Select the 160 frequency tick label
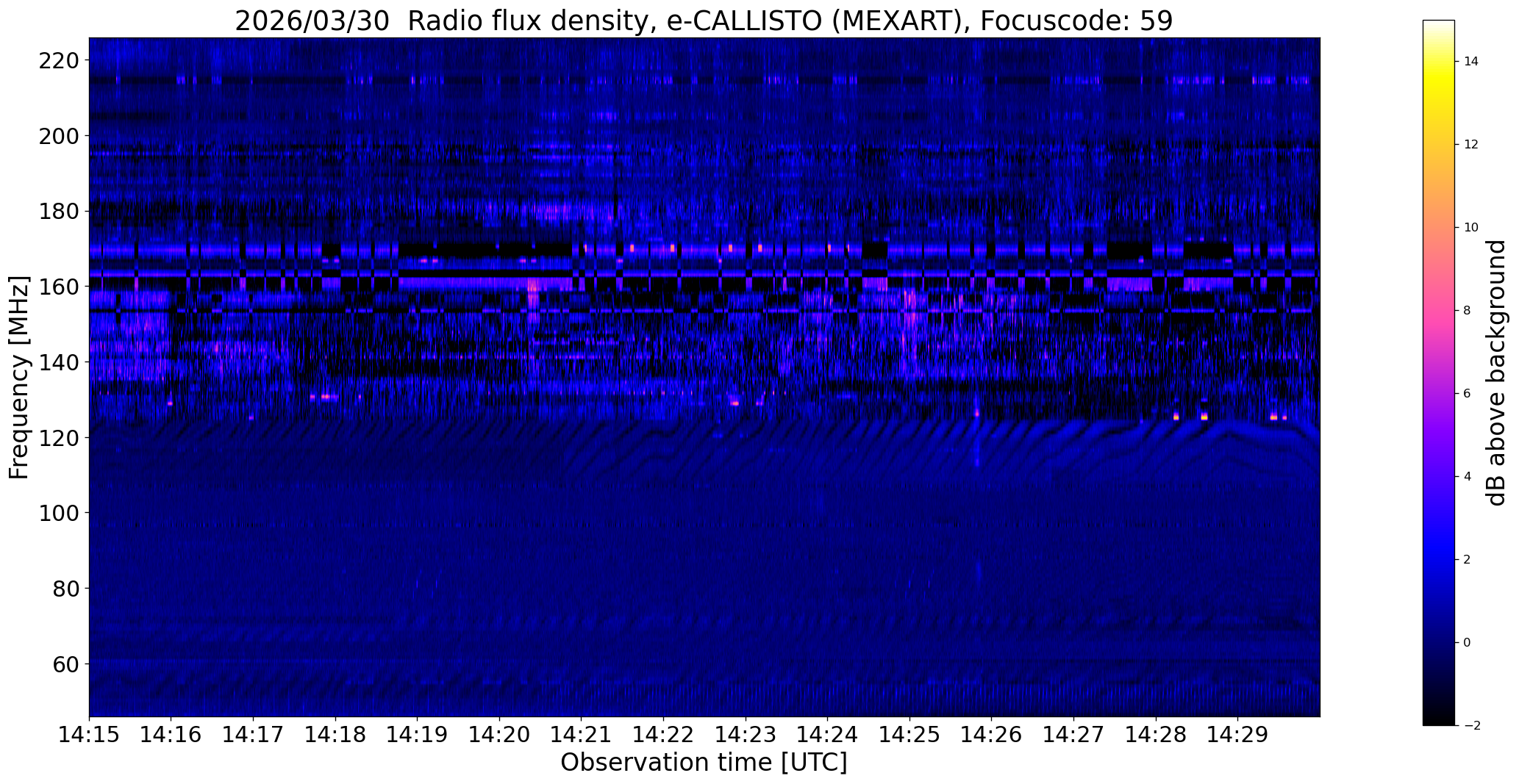The width and height of the screenshot is (1519, 784). click(x=57, y=287)
